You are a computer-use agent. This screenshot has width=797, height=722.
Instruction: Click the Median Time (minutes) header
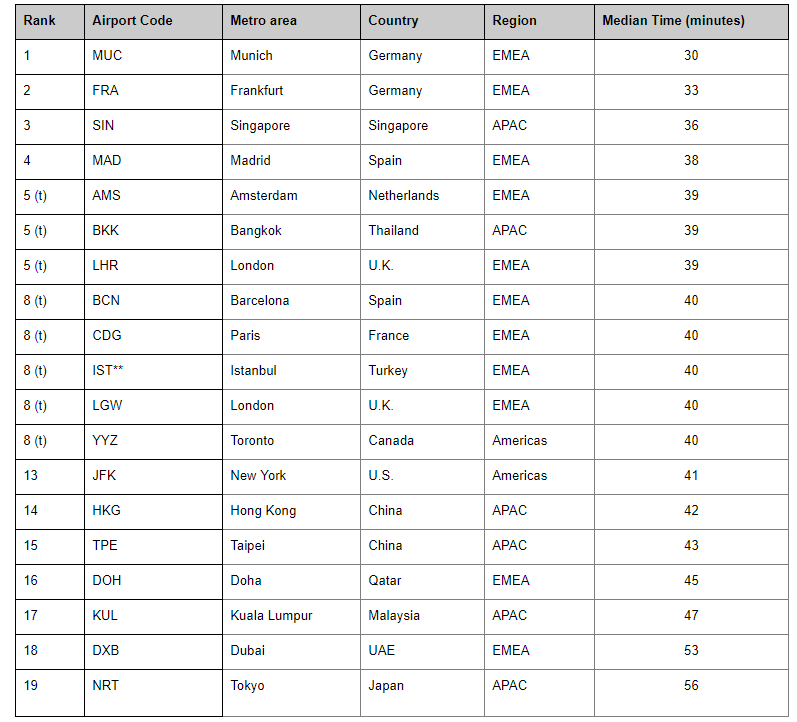click(691, 21)
